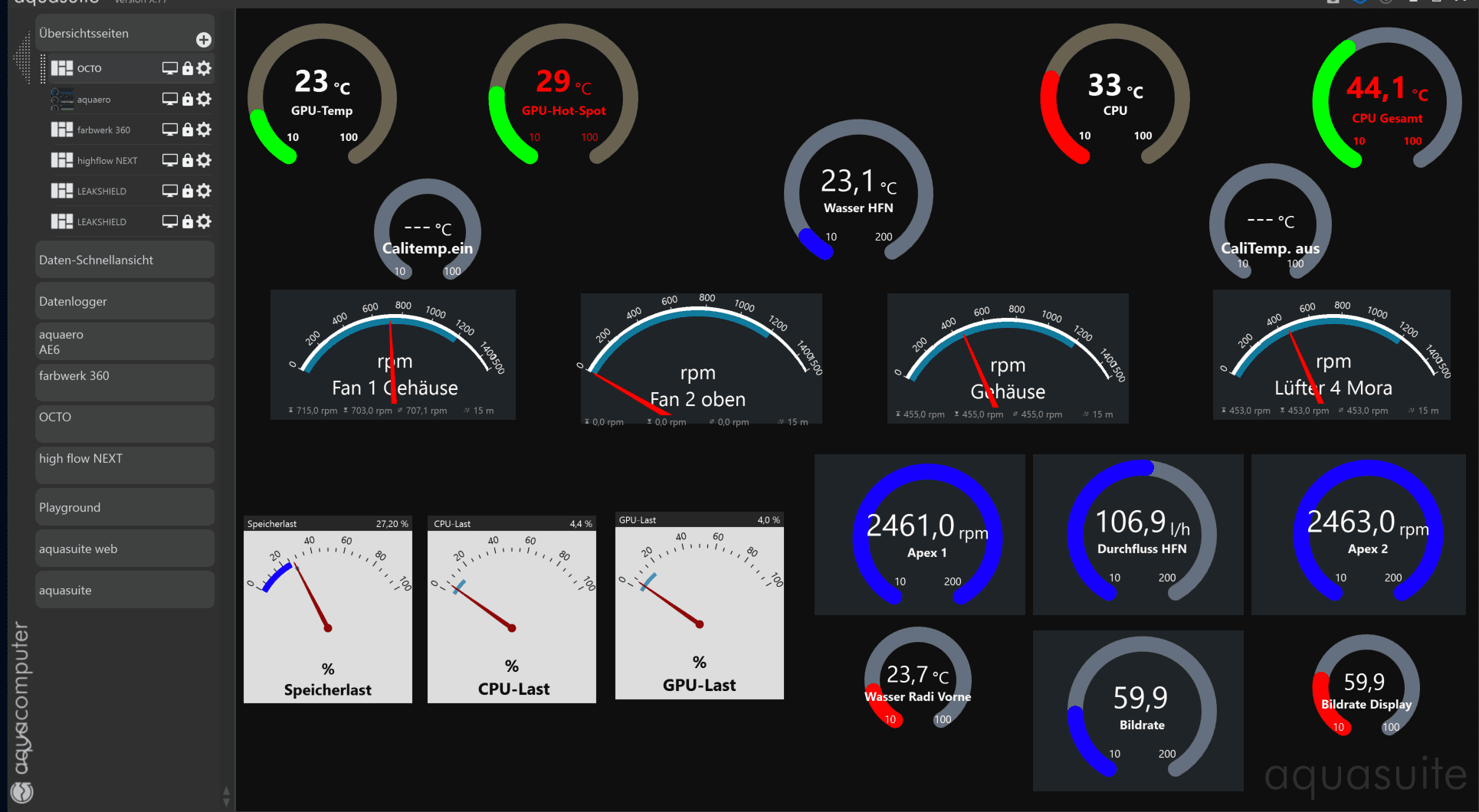The image size is (1479, 812).
Task: Click the farbwerk 360 page layout icon
Action: (x=62, y=129)
